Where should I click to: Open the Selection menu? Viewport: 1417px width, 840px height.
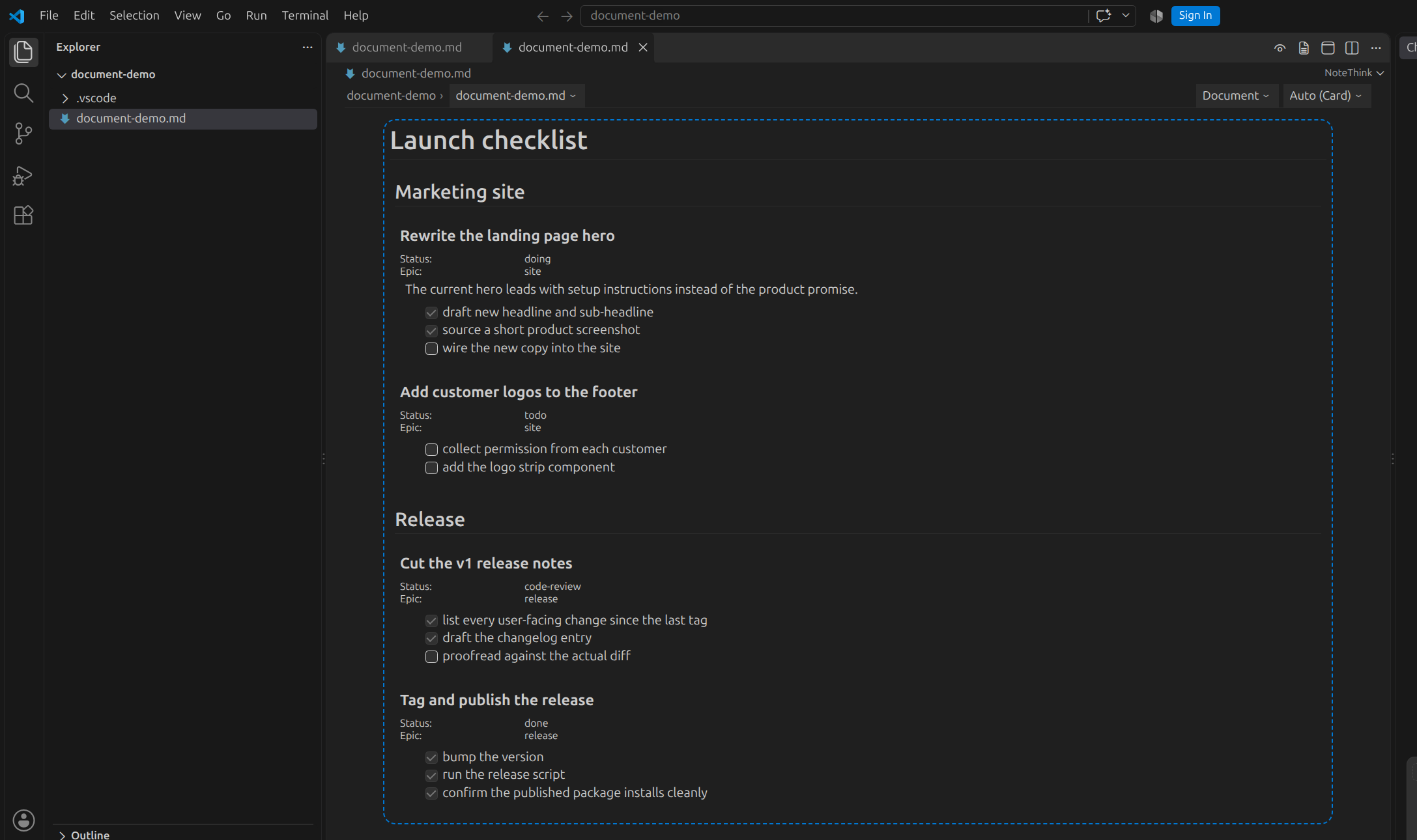(134, 16)
